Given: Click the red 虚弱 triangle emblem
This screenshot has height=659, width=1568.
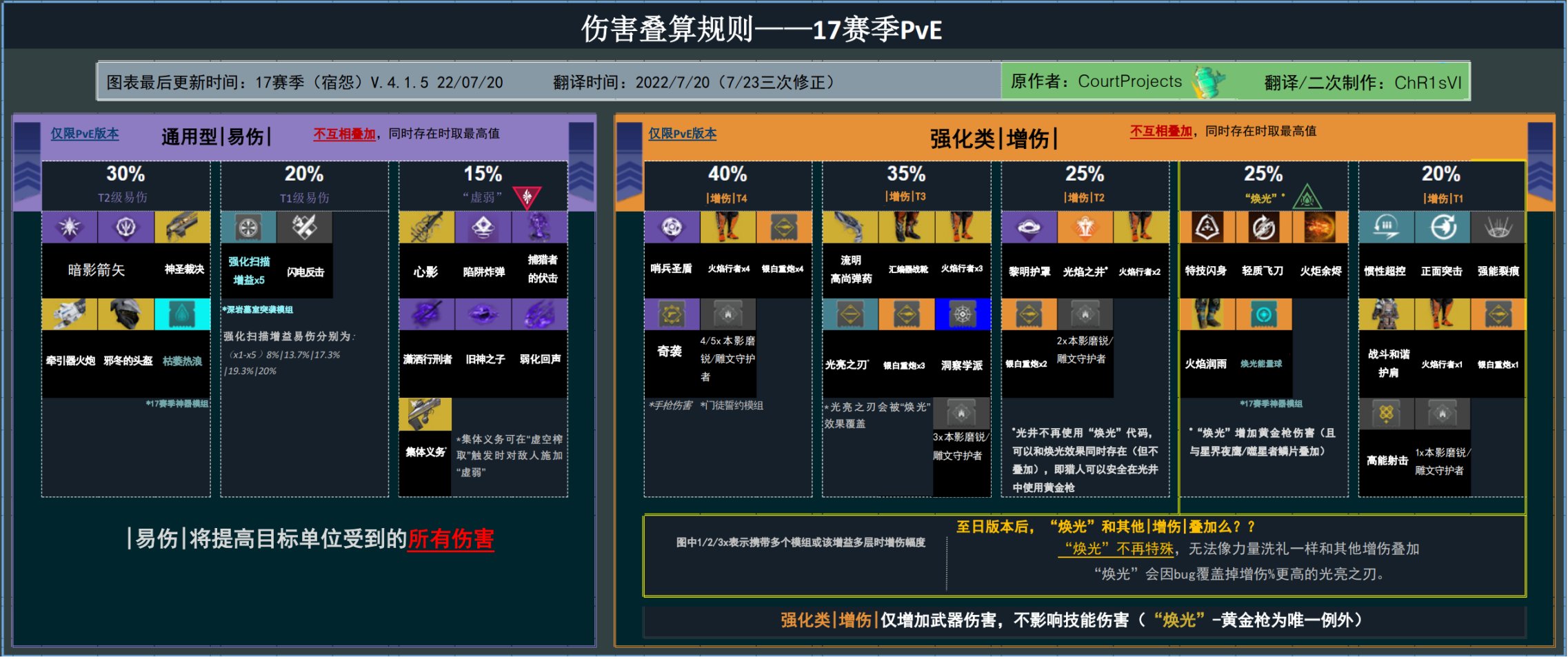Looking at the screenshot, I should pos(527,198).
